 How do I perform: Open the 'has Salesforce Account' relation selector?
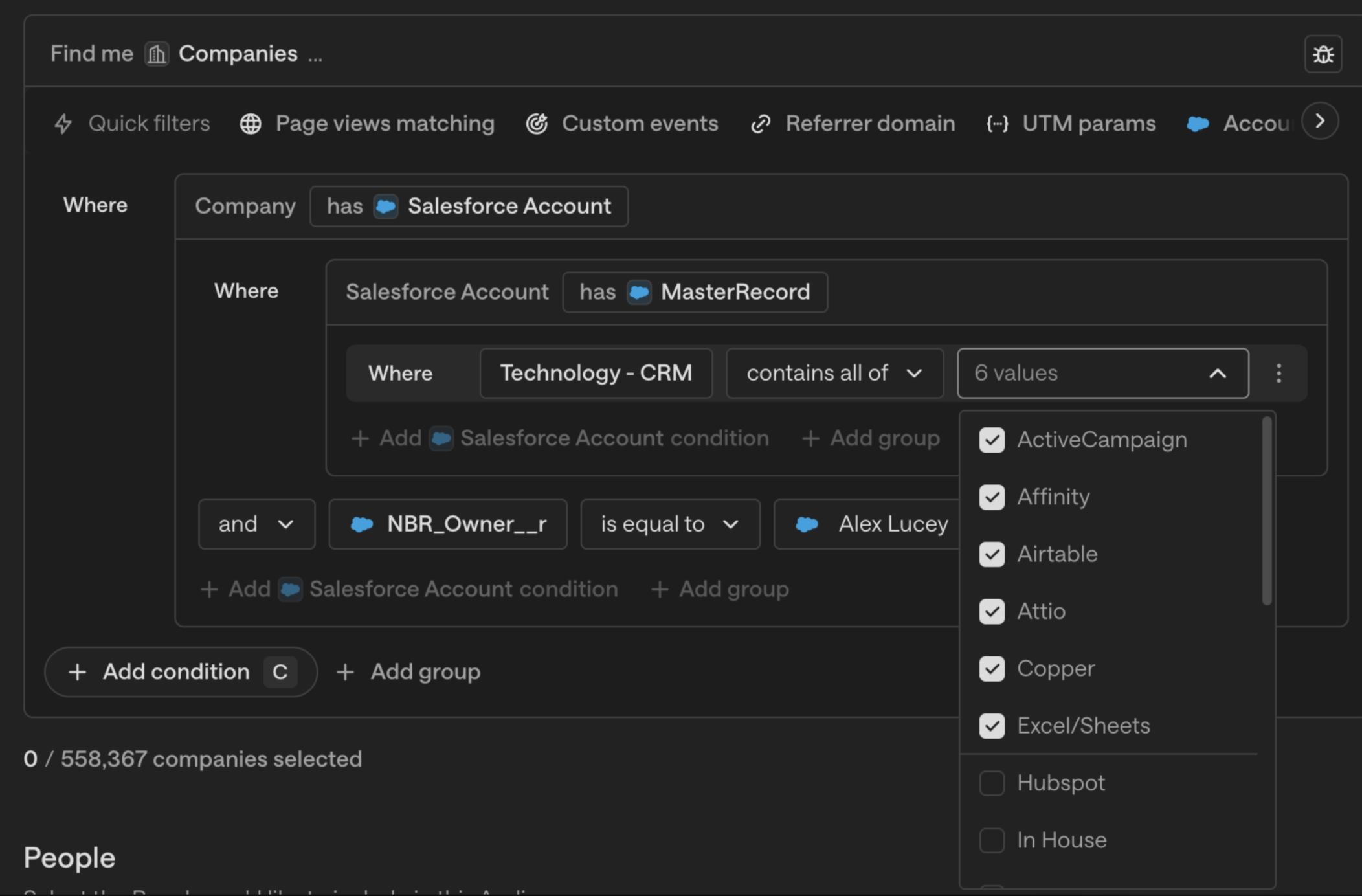[469, 207]
